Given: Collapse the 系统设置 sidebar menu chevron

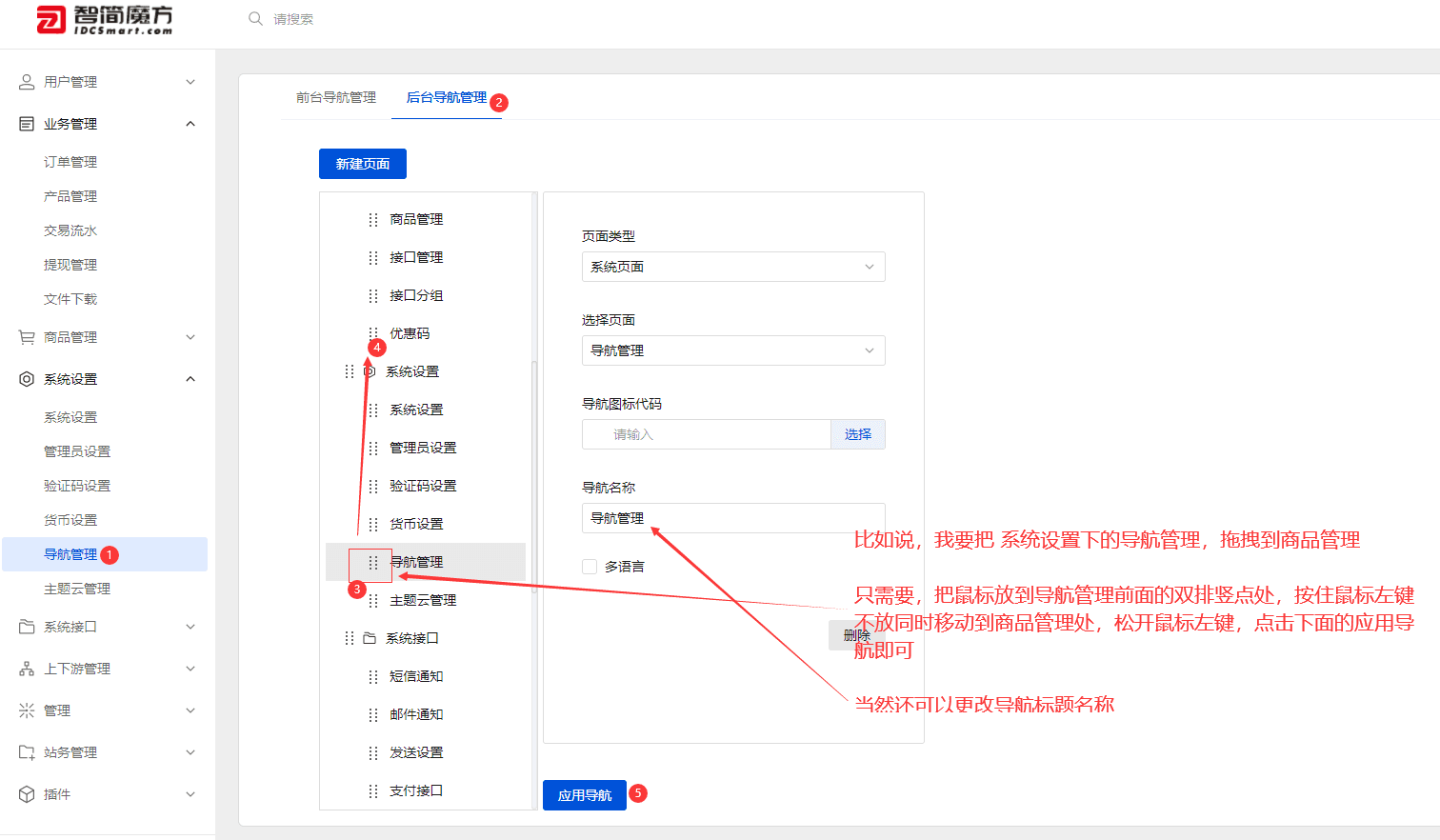Looking at the screenshot, I should tap(190, 379).
